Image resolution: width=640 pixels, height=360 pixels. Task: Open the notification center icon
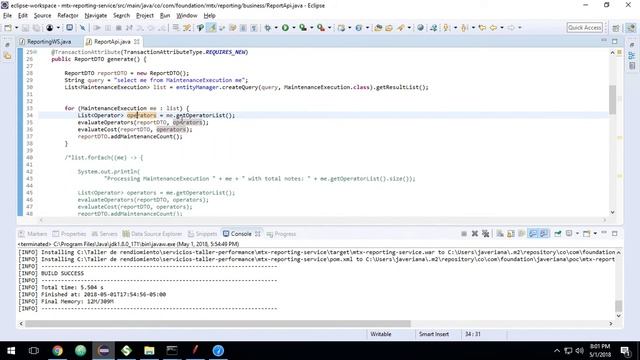[625, 351]
